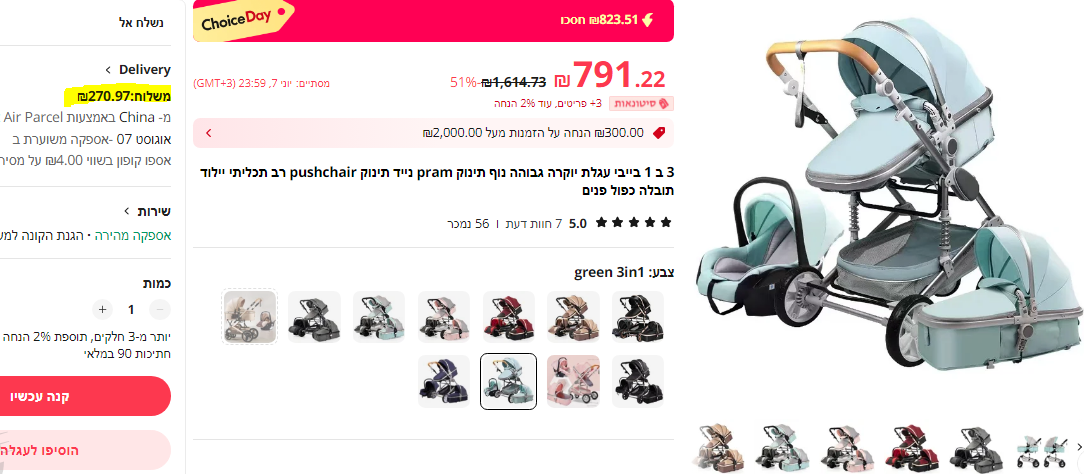The height and width of the screenshot is (474, 1084).
Task: Decrease quantity with the minus button
Action: 160,309
